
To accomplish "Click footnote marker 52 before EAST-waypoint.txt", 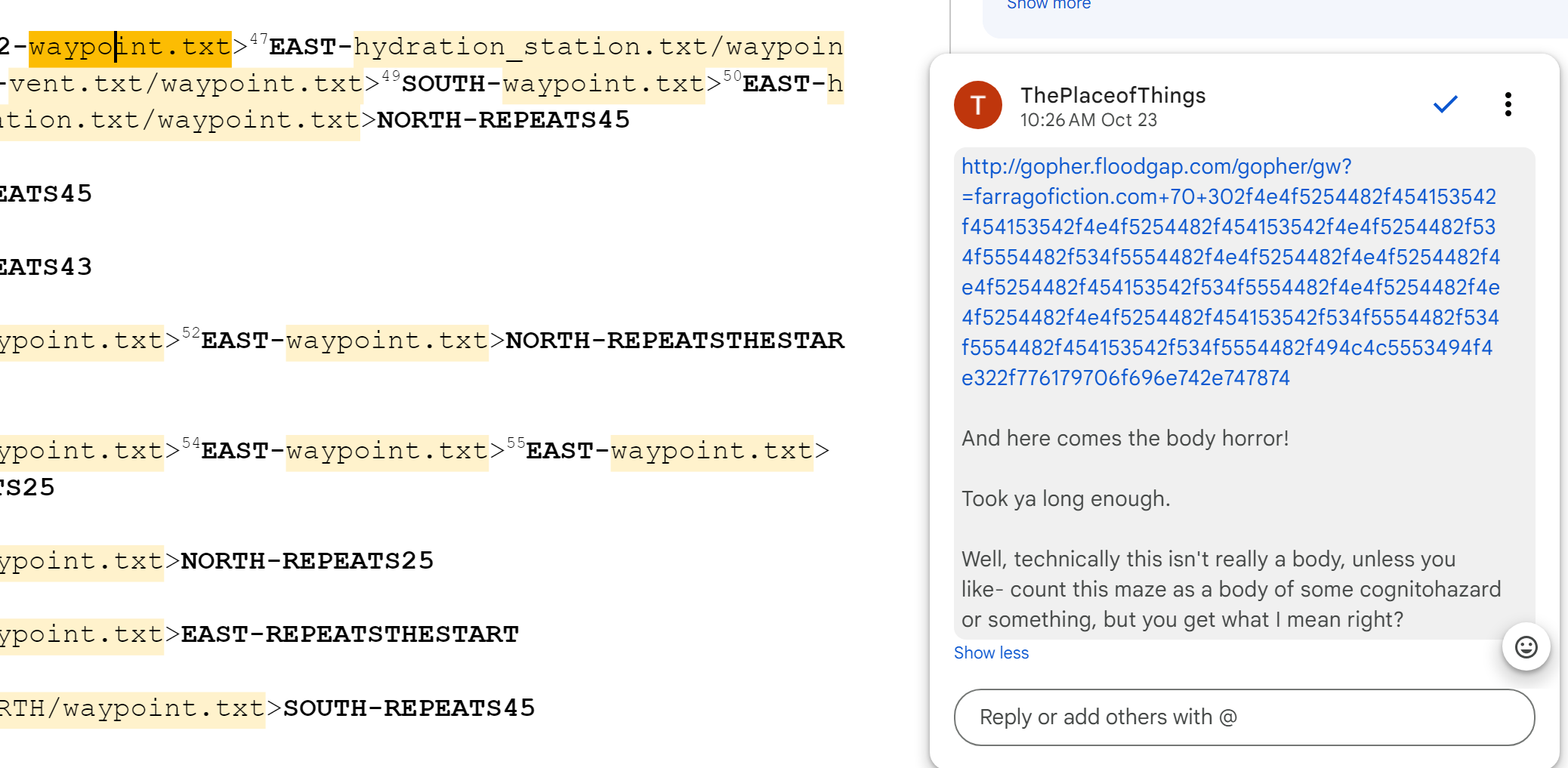I will tap(191, 332).
